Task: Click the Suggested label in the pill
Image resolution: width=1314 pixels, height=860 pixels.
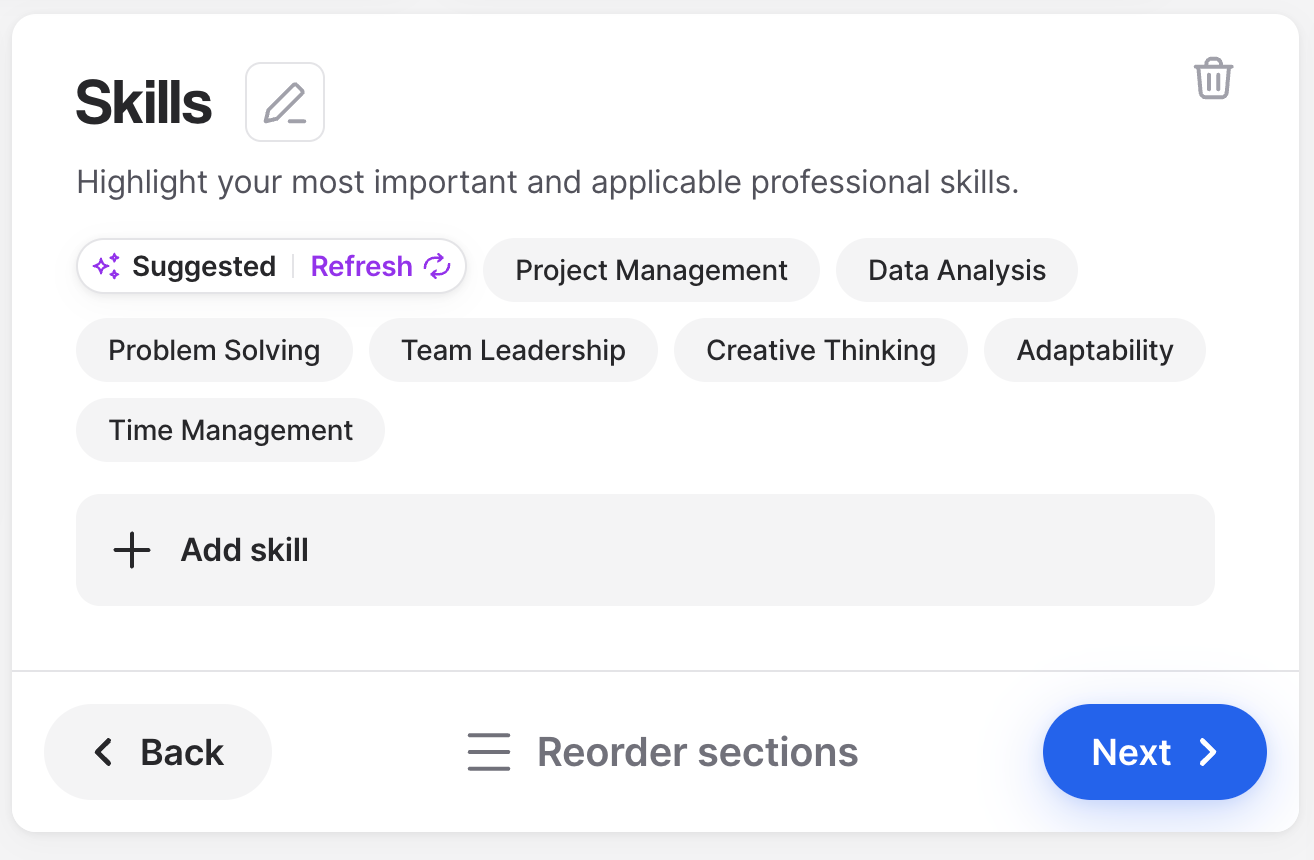Action: [204, 266]
